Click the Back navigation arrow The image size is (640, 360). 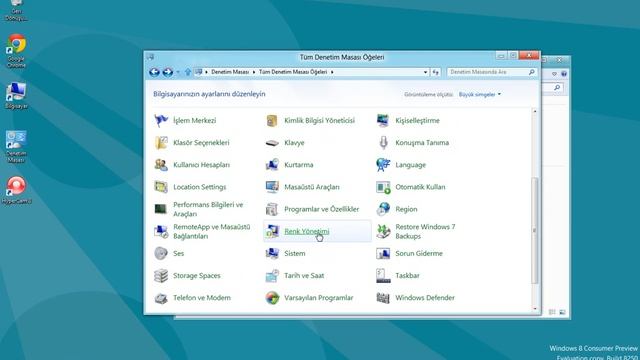(154, 72)
